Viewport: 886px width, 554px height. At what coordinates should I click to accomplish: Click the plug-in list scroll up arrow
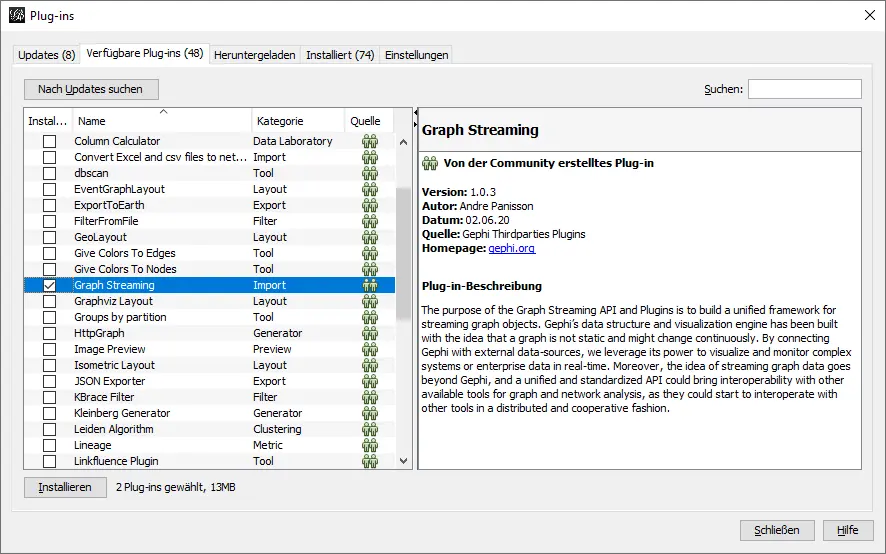click(x=403, y=142)
